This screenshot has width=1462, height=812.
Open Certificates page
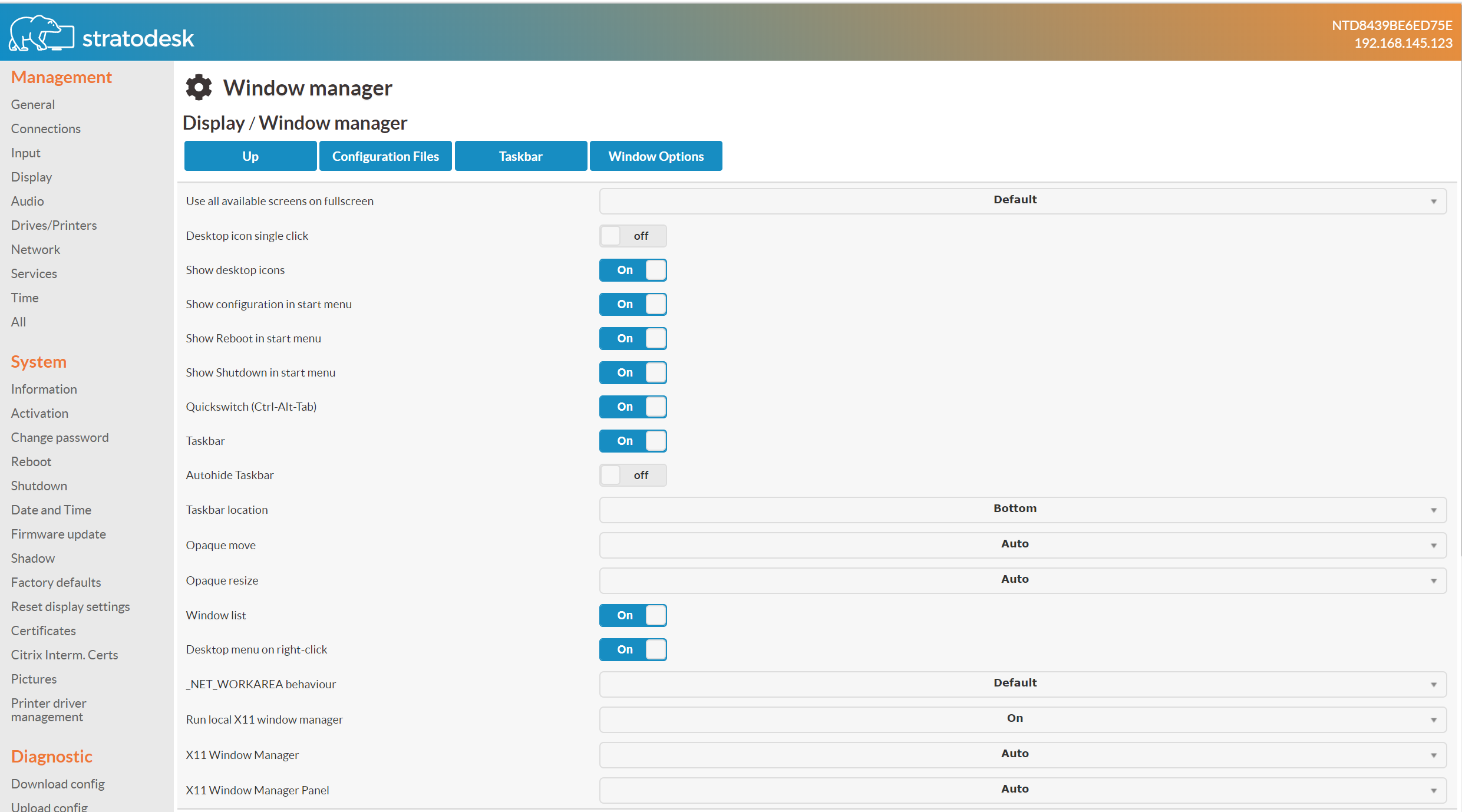coord(44,631)
